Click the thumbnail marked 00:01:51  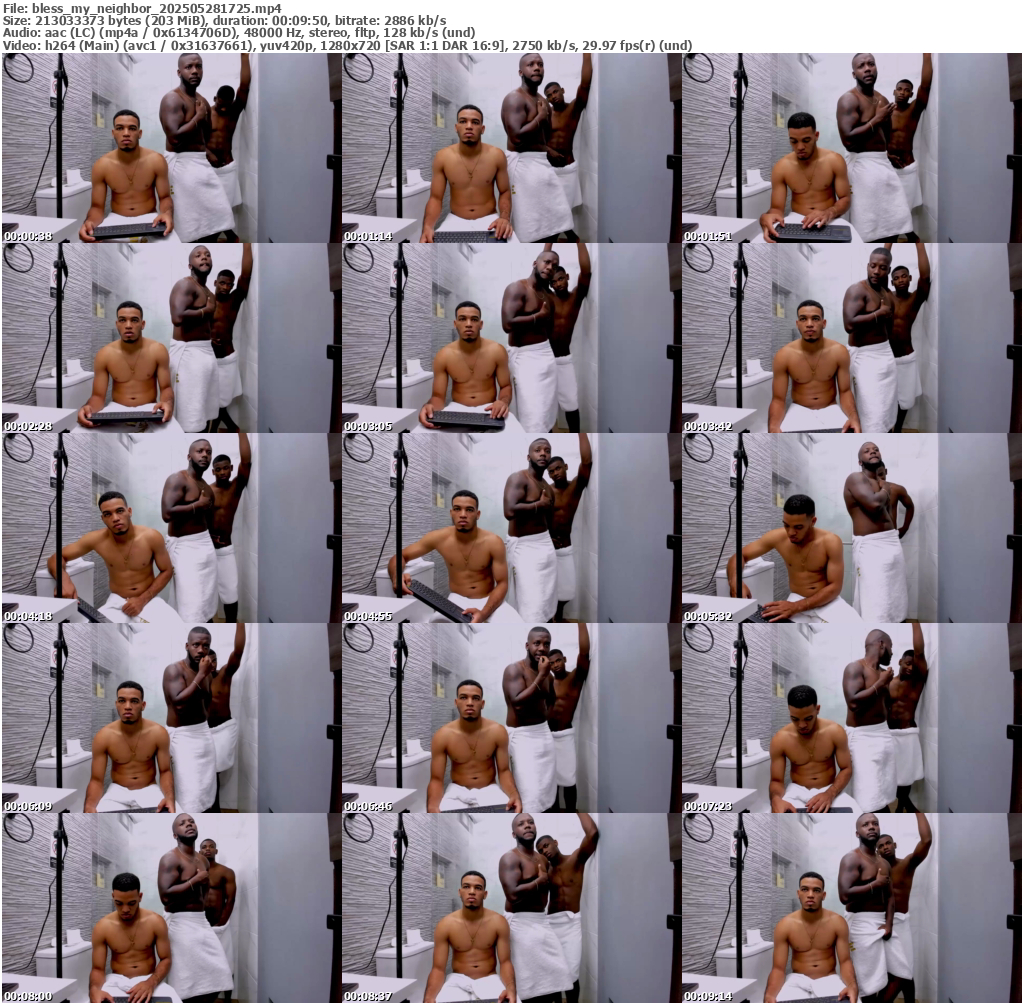pyautogui.click(x=852, y=148)
